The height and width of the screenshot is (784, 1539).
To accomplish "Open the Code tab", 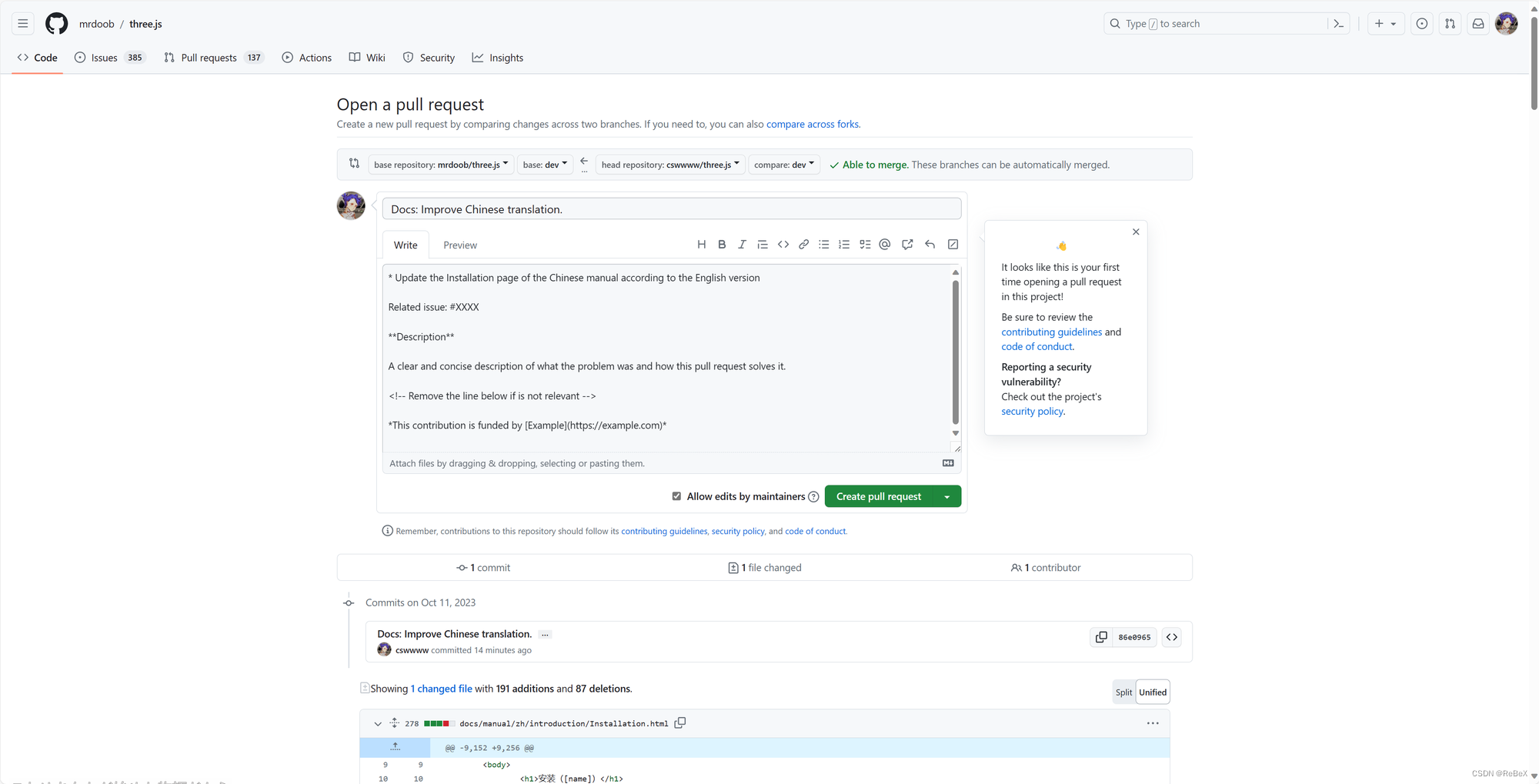I will pyautogui.click(x=37, y=58).
